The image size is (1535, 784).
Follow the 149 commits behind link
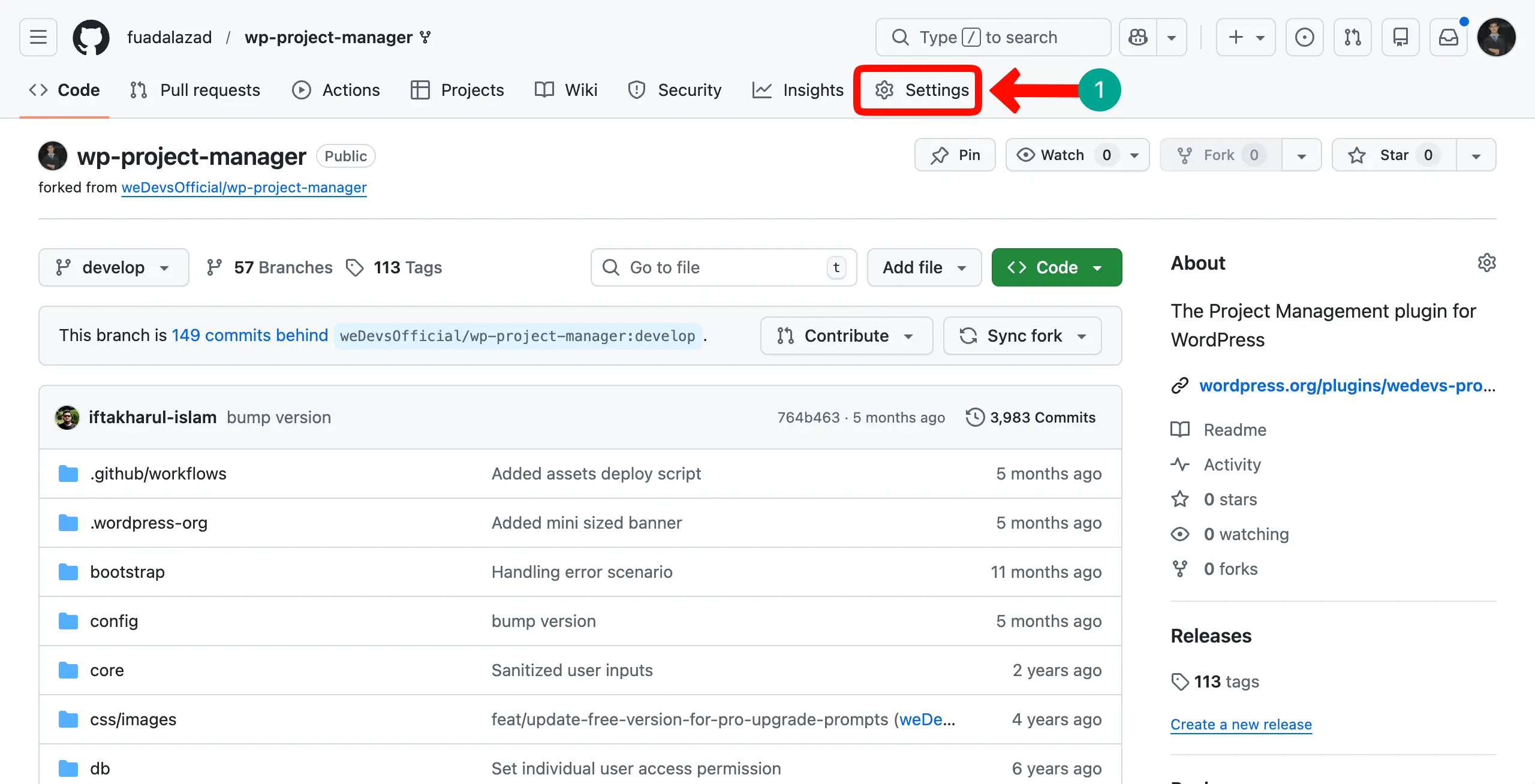point(250,335)
